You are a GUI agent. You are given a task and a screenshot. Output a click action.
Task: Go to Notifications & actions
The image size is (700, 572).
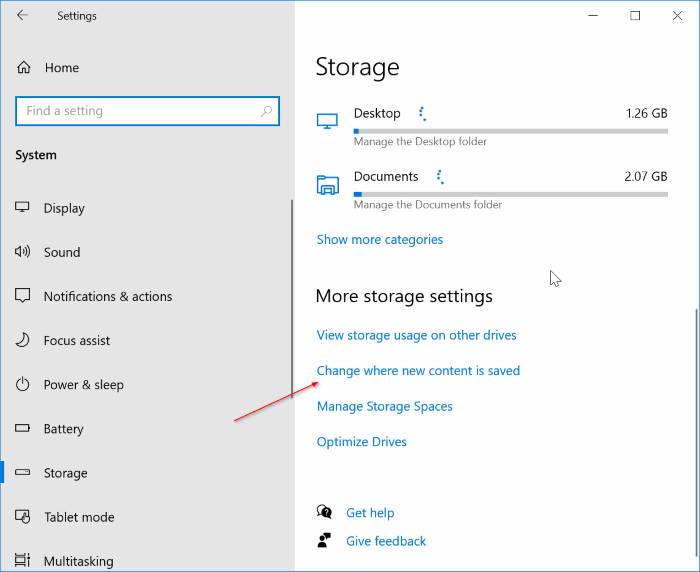click(108, 296)
